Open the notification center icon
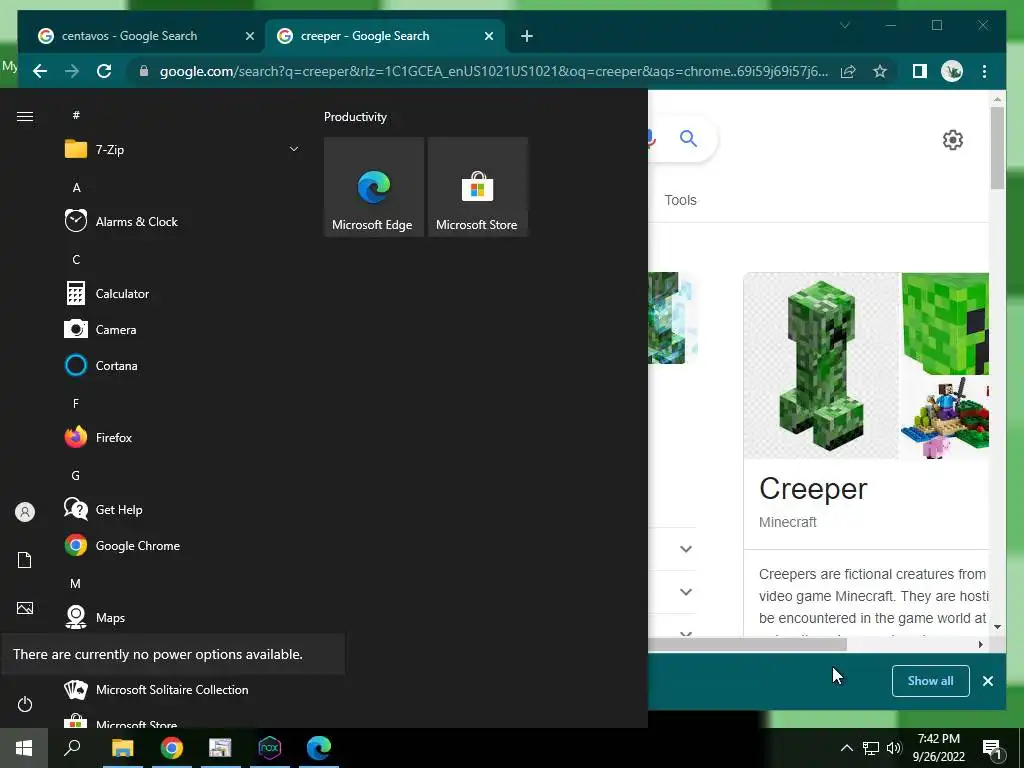The width and height of the screenshot is (1024, 768). click(x=992, y=748)
